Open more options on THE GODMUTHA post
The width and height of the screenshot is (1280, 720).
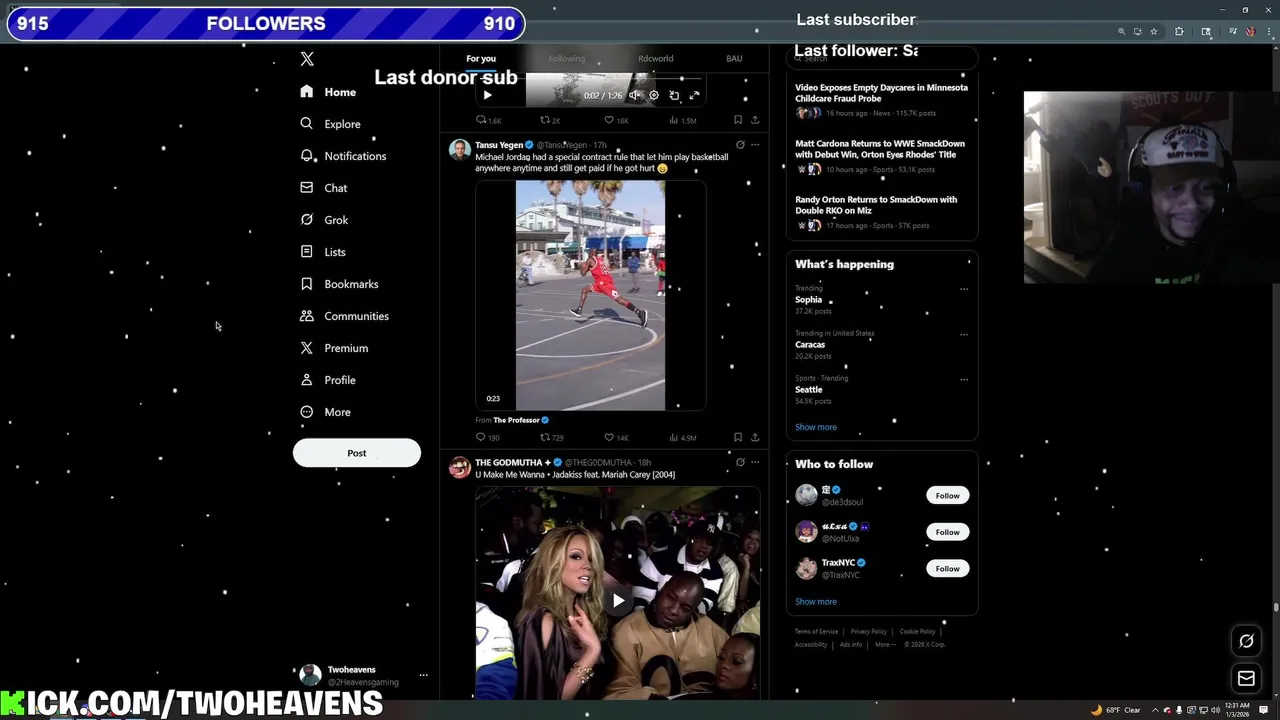point(755,462)
